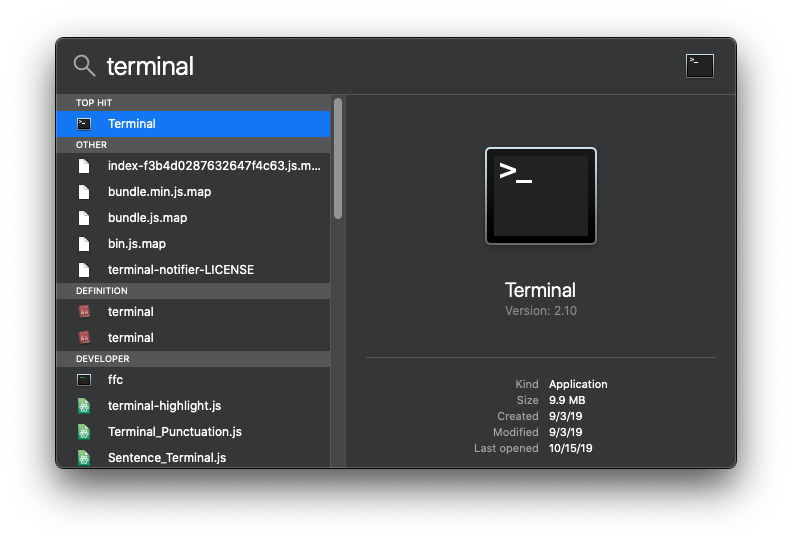Image resolution: width=792 pixels, height=542 pixels.
Task: Select the Terminal top hit result
Action: [193, 124]
